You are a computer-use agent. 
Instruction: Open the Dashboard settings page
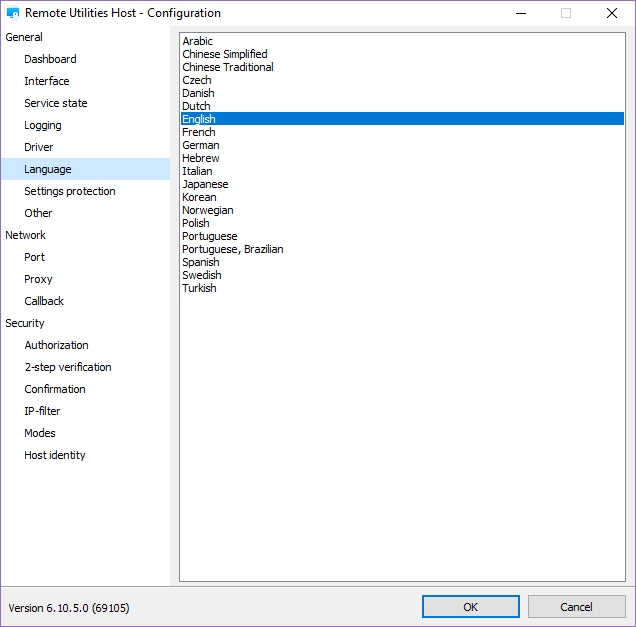point(50,59)
